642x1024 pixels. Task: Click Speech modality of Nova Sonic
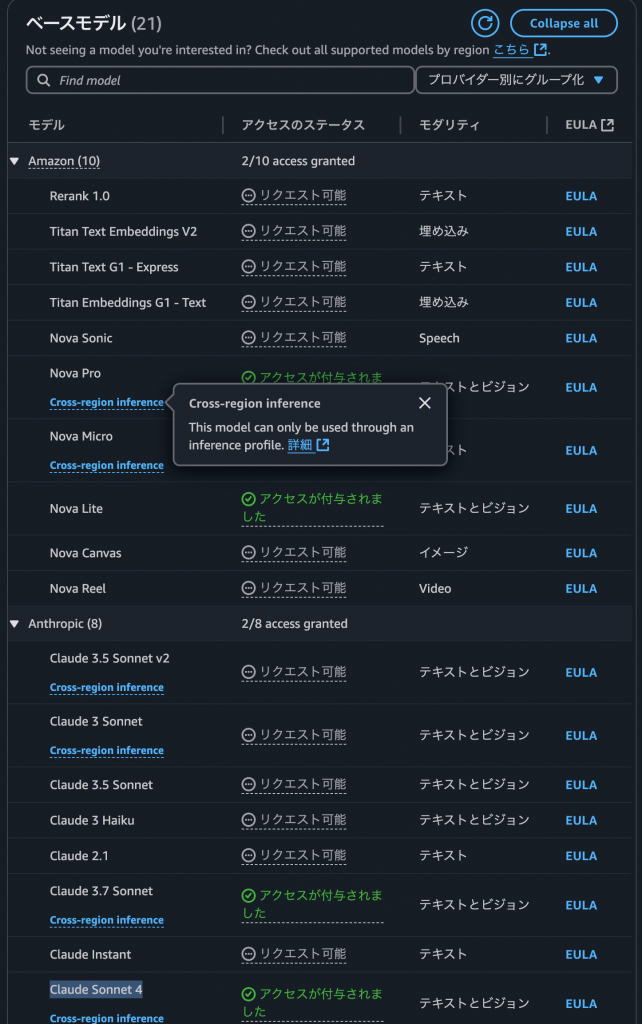[439, 338]
